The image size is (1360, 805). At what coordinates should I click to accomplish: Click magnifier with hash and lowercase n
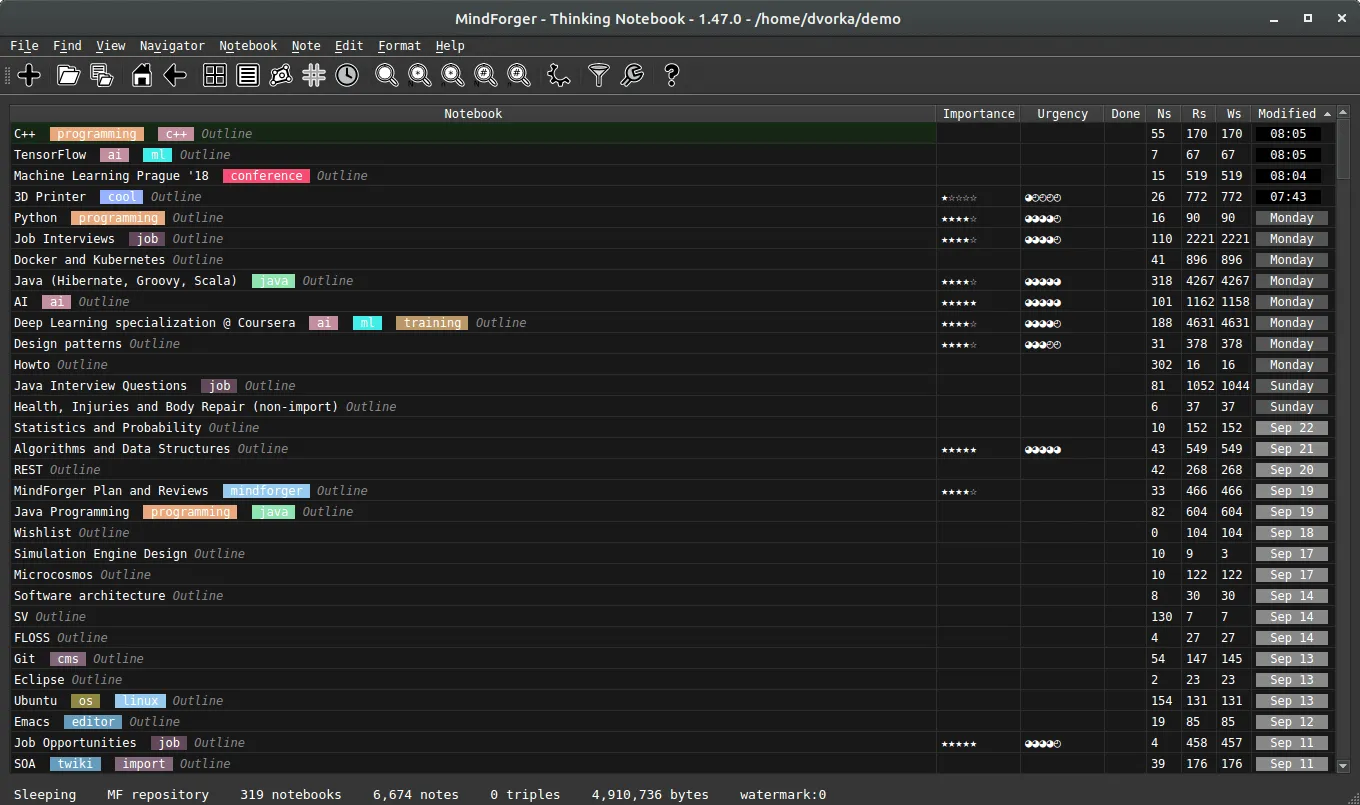coord(518,74)
